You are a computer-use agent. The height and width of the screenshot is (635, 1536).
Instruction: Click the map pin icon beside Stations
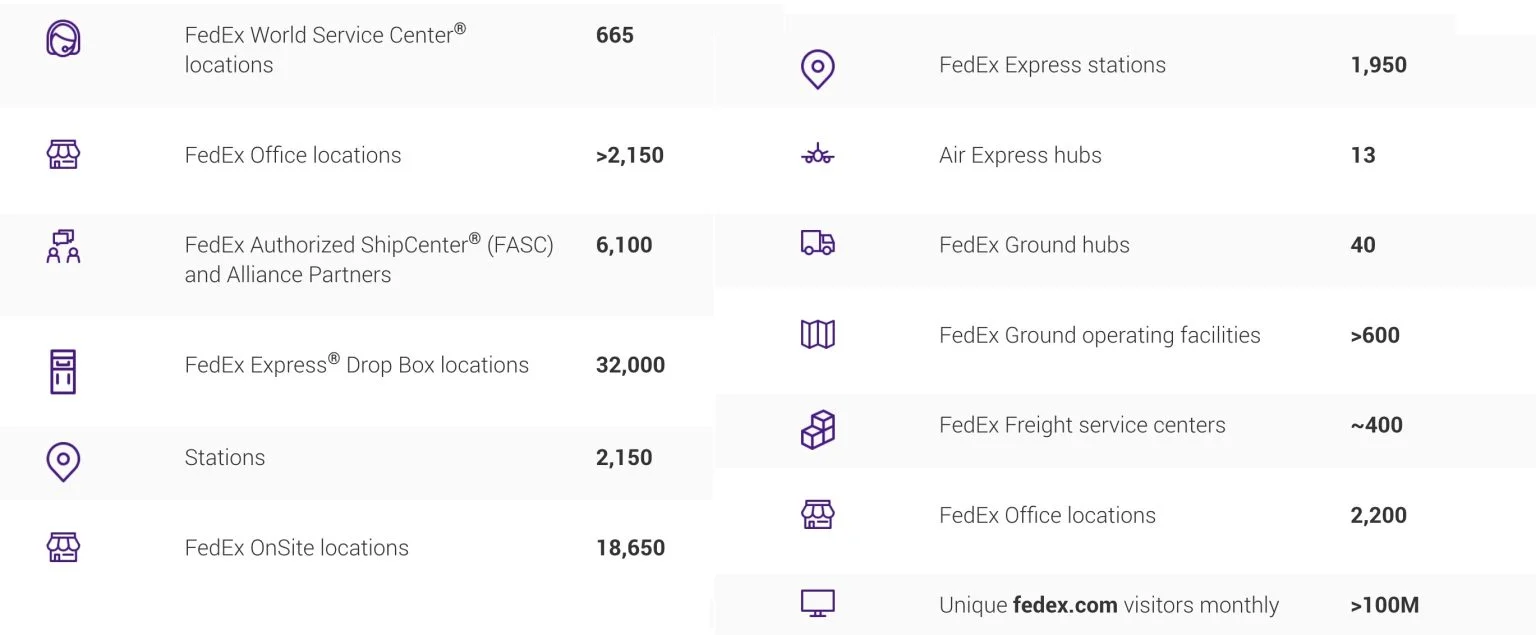[x=63, y=462]
